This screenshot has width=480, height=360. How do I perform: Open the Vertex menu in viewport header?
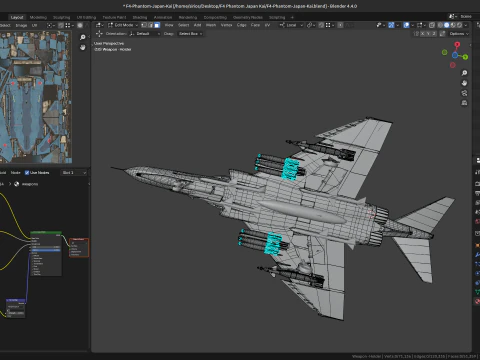tap(226, 25)
